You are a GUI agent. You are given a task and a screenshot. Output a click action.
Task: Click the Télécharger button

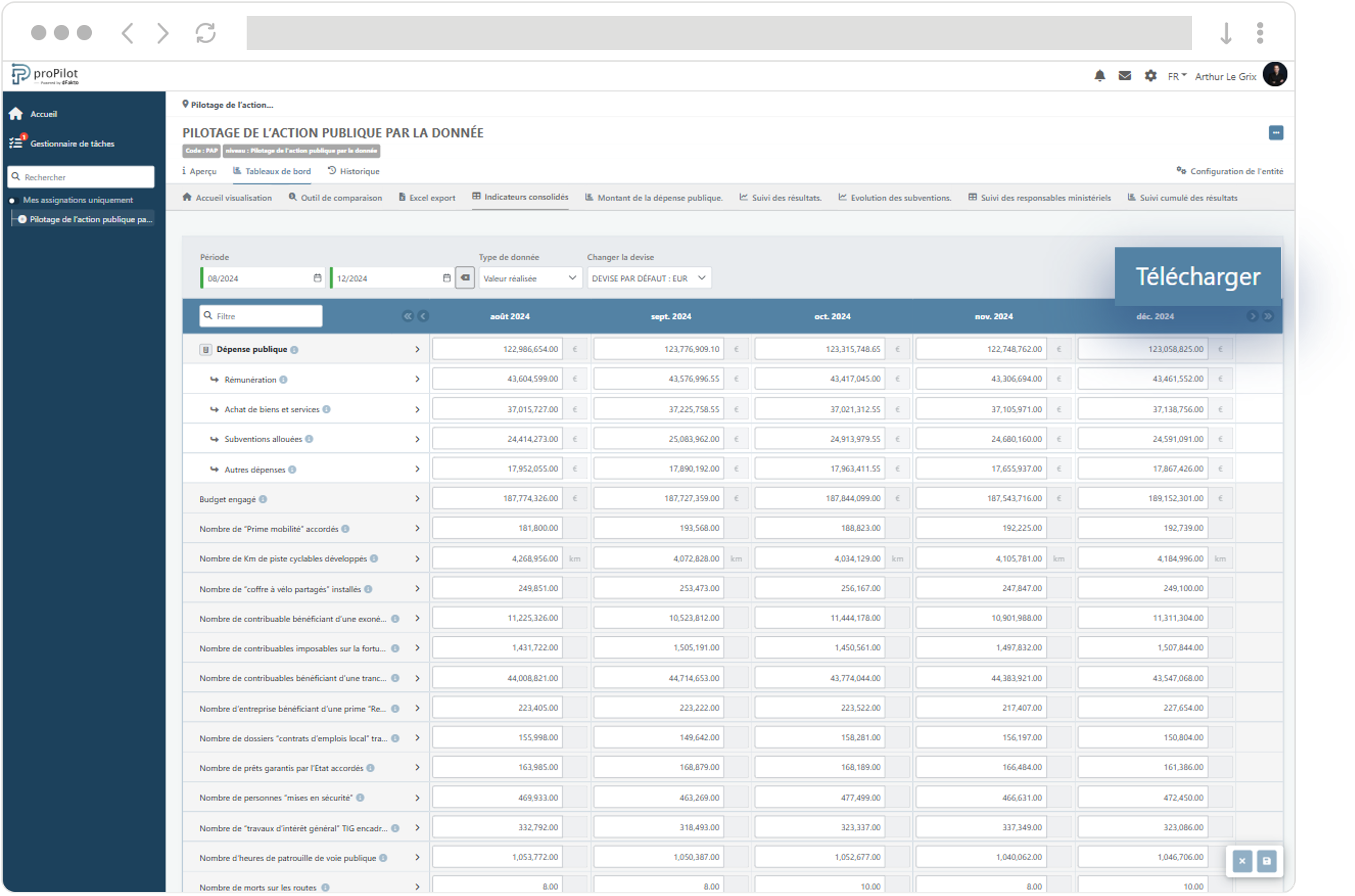(1197, 276)
